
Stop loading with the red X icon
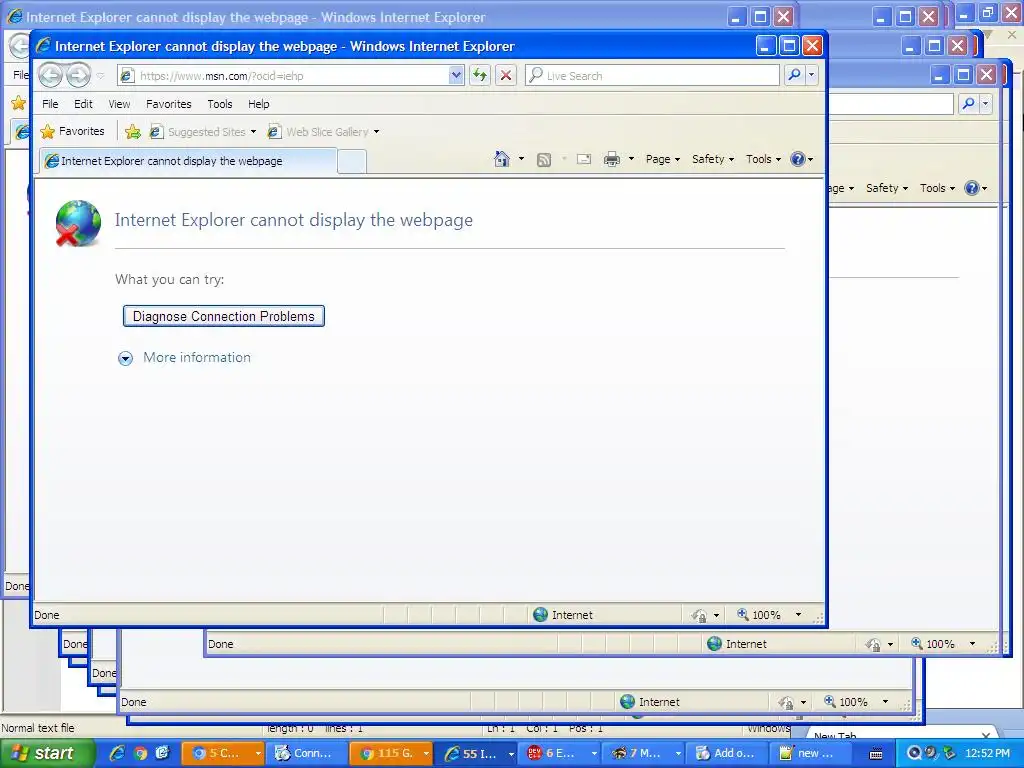(x=505, y=75)
